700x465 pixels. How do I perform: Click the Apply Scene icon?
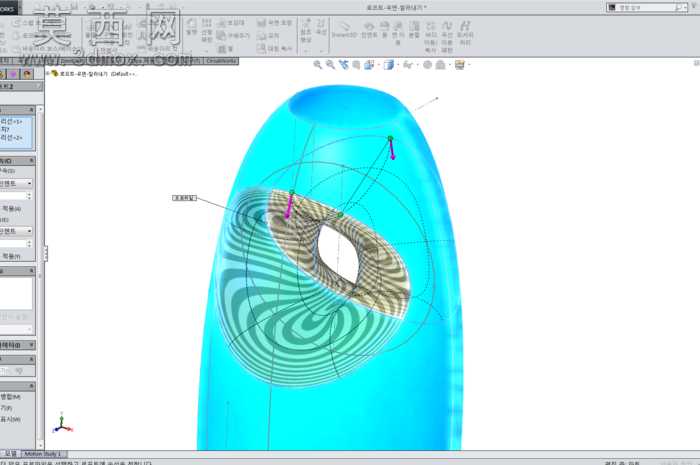point(441,65)
